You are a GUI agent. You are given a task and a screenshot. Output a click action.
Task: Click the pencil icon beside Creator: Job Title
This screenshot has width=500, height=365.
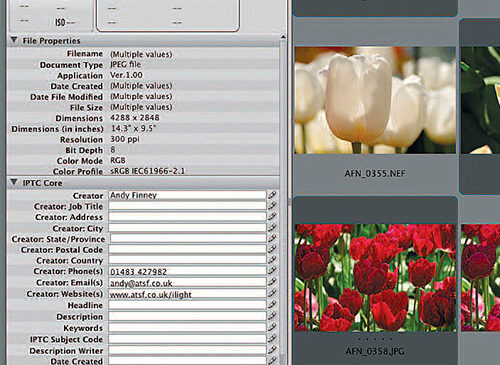272,206
